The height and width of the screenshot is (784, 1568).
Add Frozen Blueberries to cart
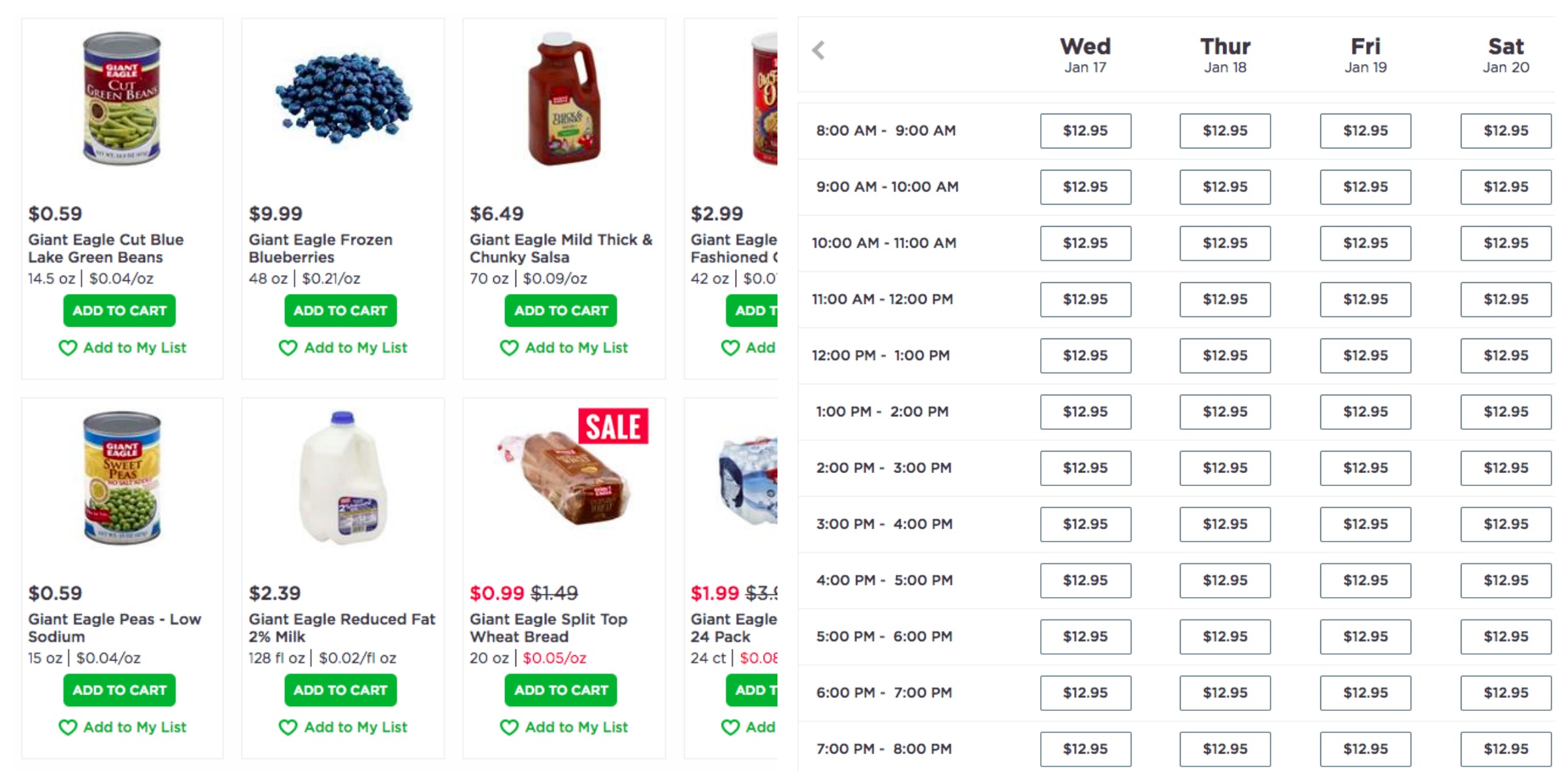click(x=340, y=310)
